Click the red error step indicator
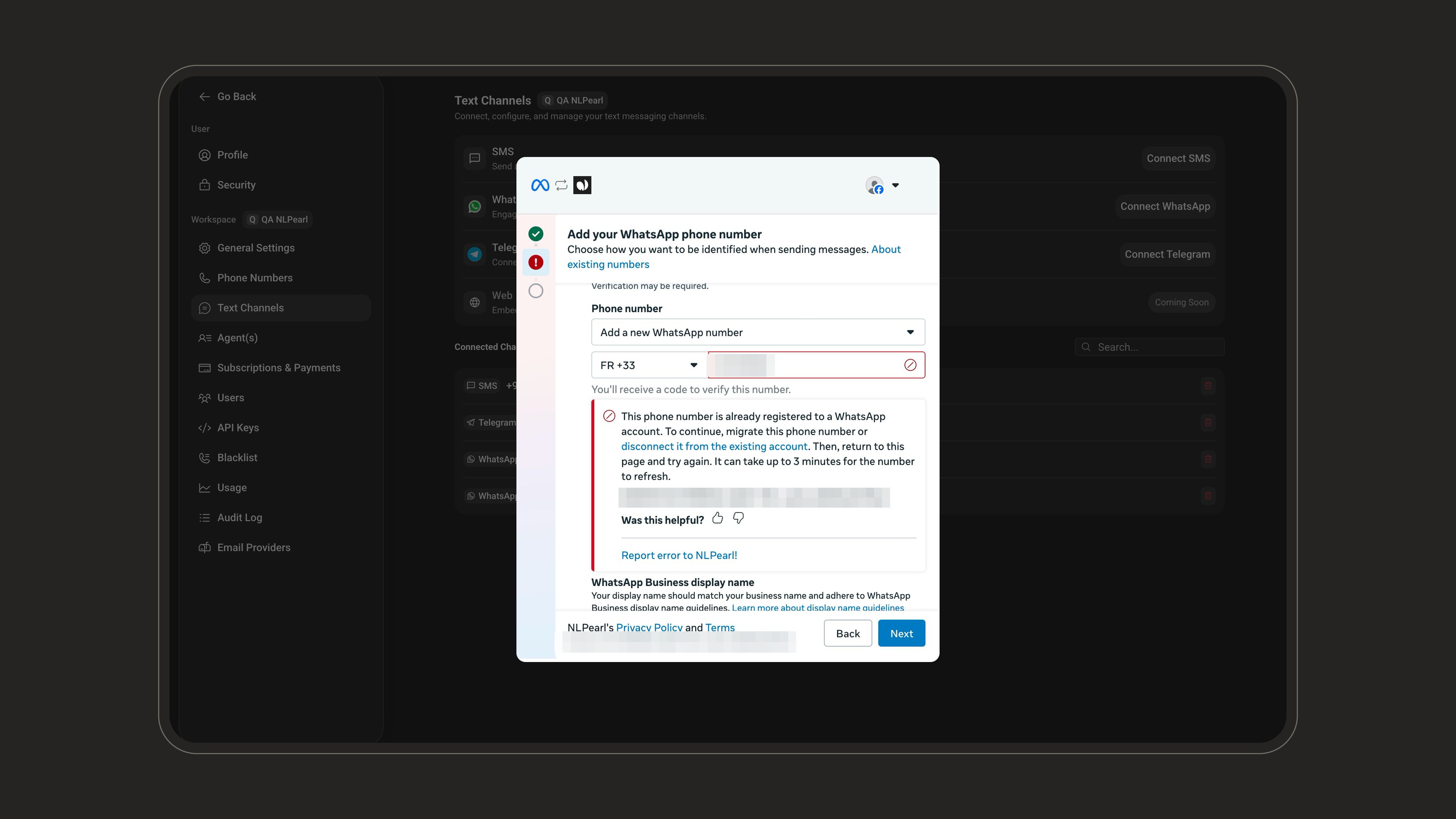This screenshot has width=1456, height=819. pyautogui.click(x=536, y=262)
